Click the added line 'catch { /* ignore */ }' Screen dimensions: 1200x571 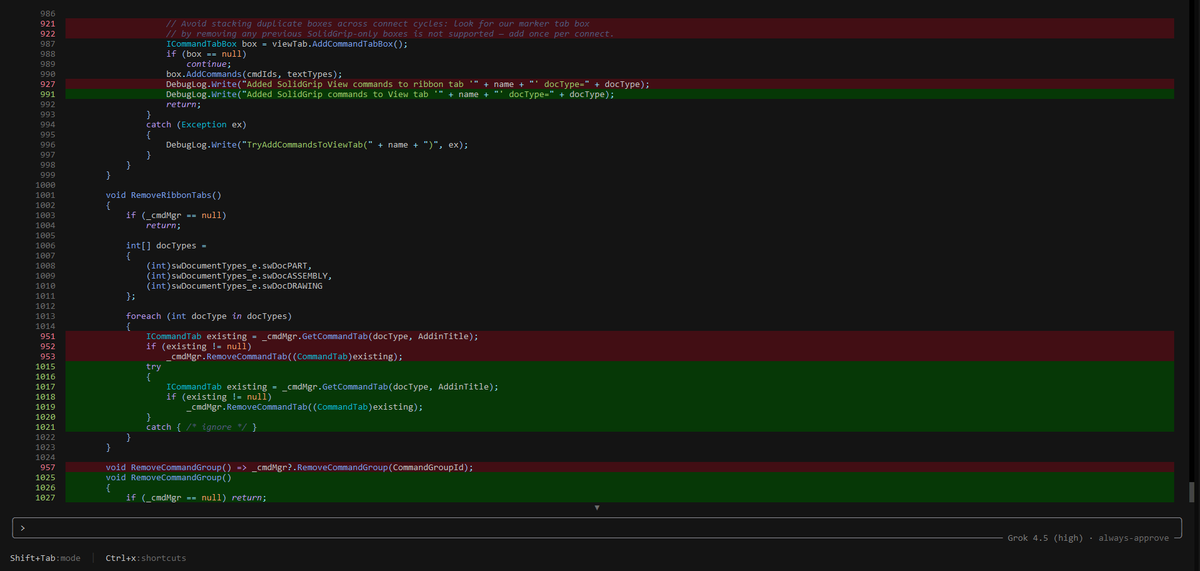[203, 427]
